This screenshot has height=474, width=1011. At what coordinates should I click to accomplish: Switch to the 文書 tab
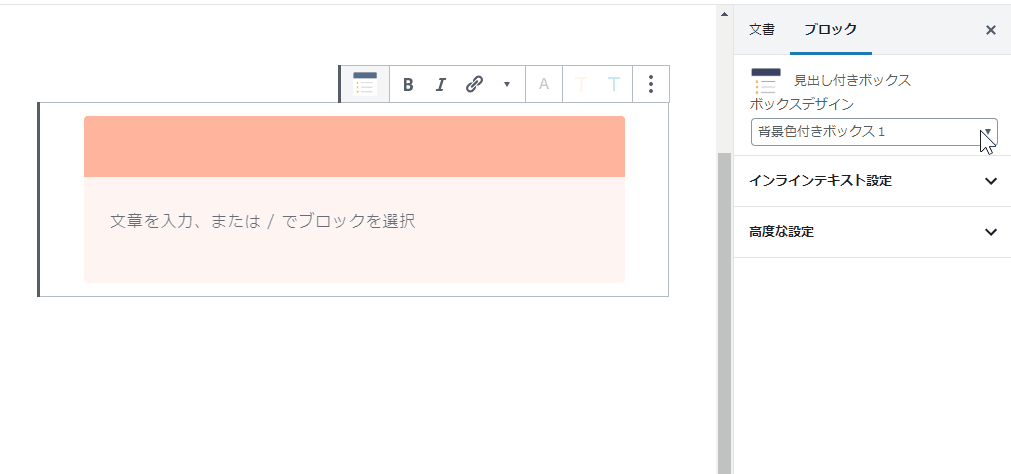pyautogui.click(x=761, y=29)
